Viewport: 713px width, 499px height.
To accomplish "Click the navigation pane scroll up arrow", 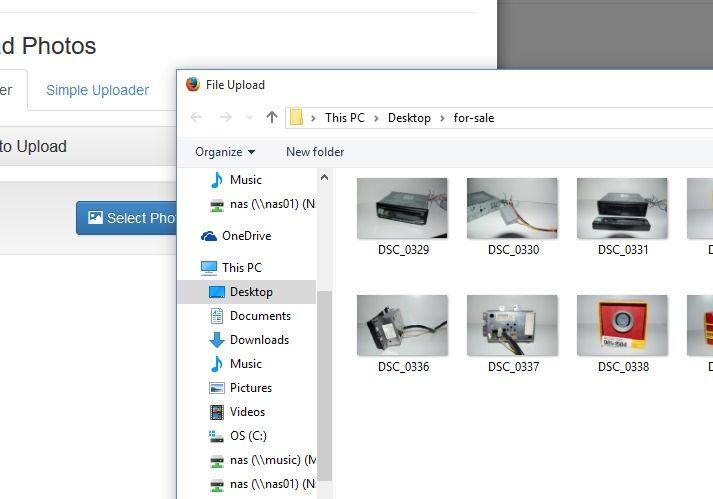I will (x=324, y=177).
